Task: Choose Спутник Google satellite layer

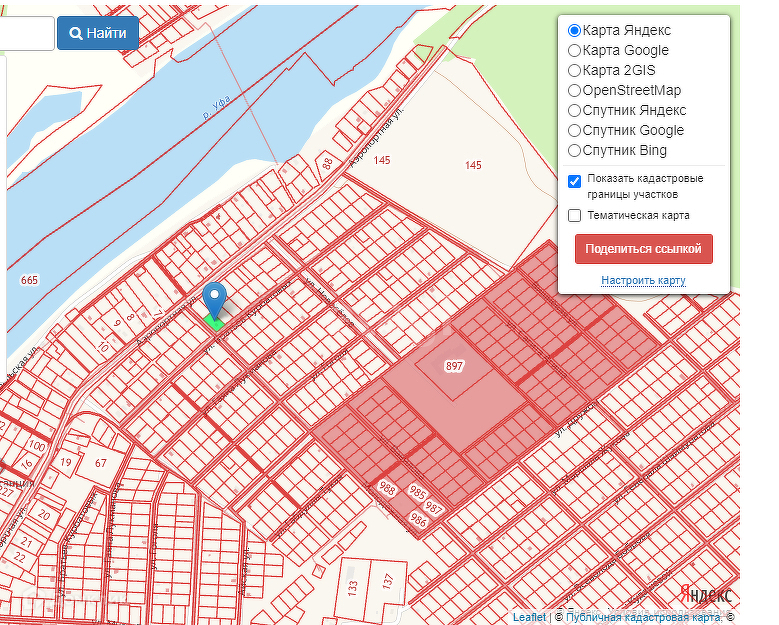Action: (574, 130)
